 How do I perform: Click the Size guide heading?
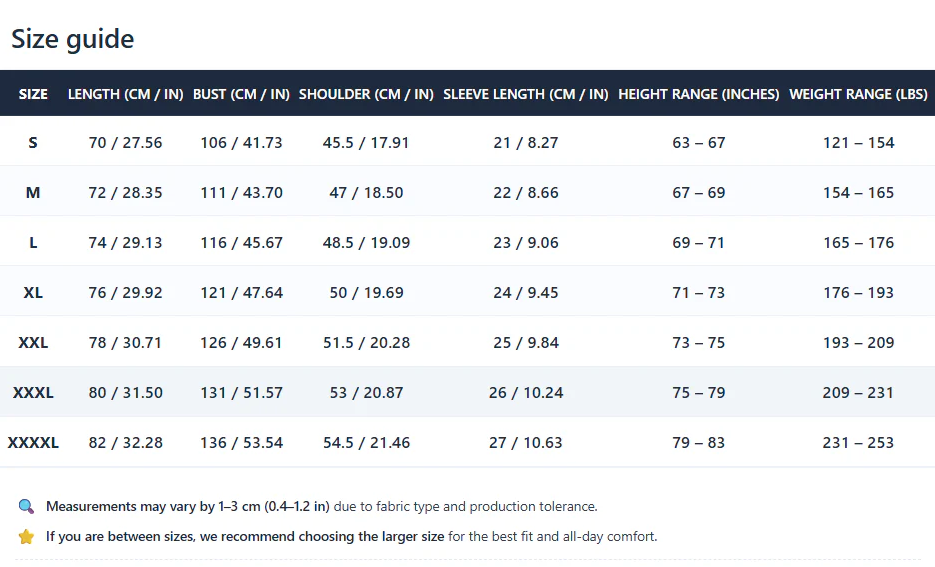pyautogui.click(x=73, y=39)
